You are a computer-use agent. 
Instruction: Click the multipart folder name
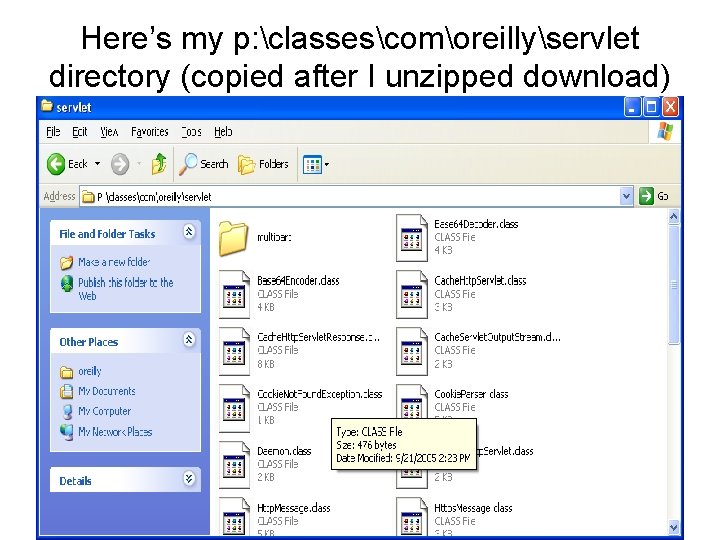tap(274, 237)
